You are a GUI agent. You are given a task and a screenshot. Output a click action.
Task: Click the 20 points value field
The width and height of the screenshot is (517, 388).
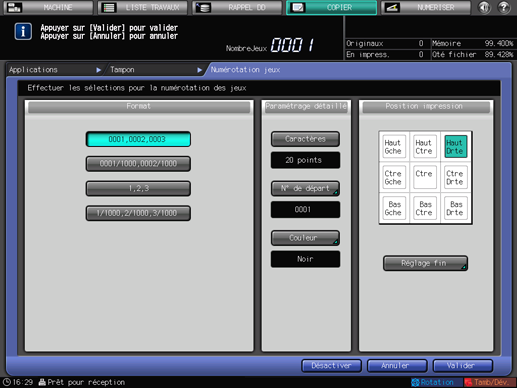pos(305,160)
